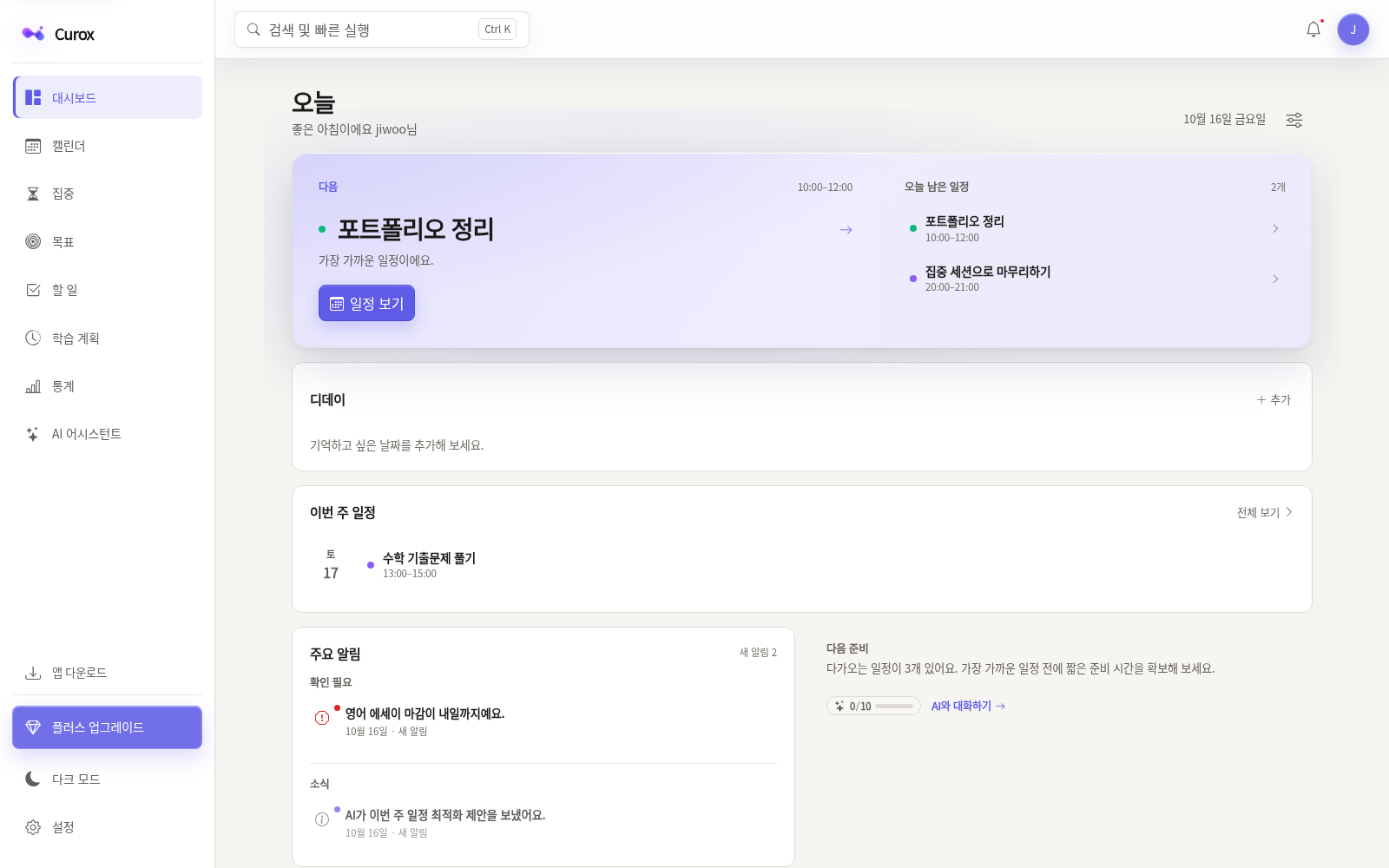
Task: Click the 새 알림 2 label
Action: (758, 653)
